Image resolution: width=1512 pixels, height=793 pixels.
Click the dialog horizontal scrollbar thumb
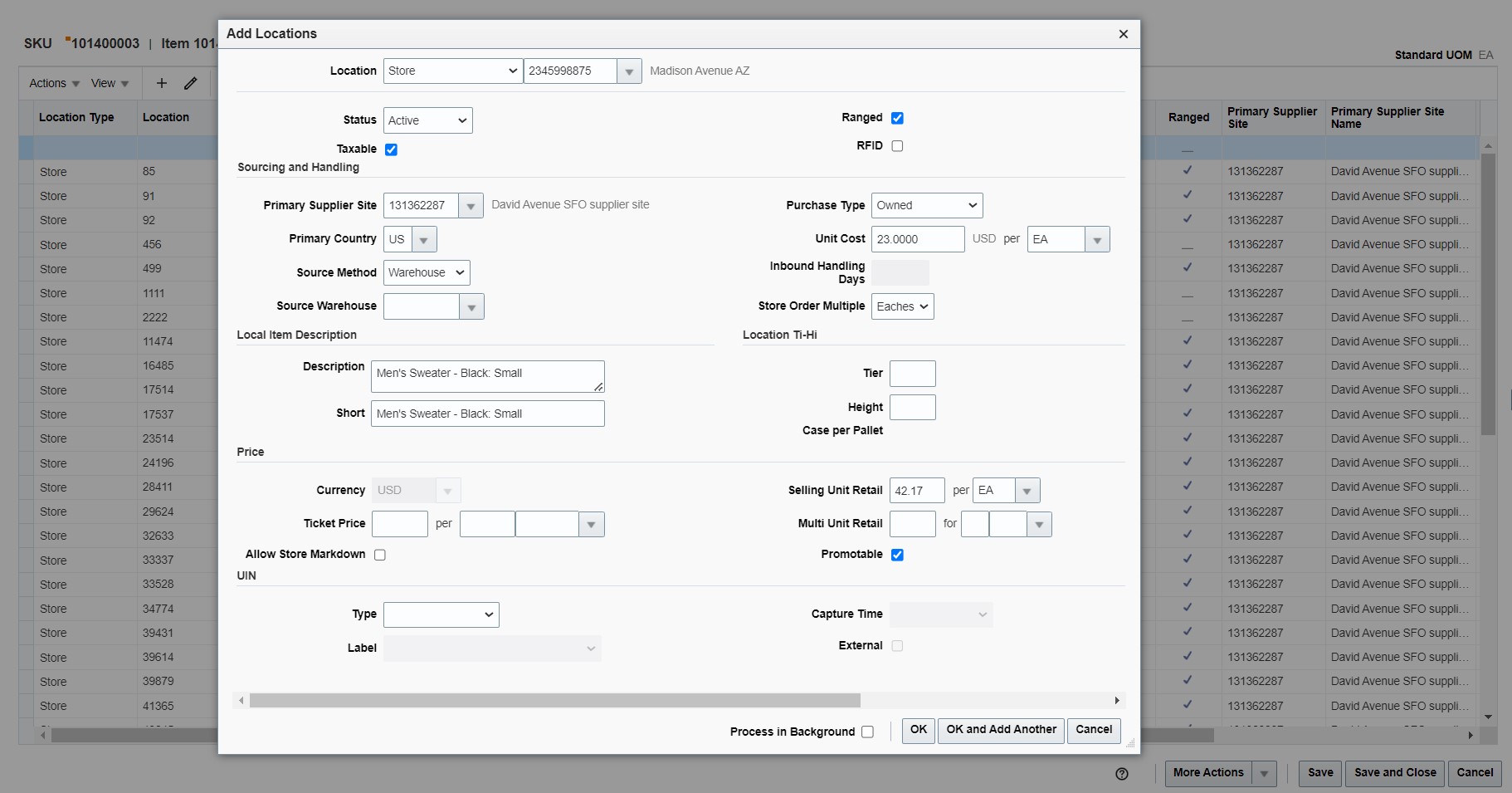555,701
